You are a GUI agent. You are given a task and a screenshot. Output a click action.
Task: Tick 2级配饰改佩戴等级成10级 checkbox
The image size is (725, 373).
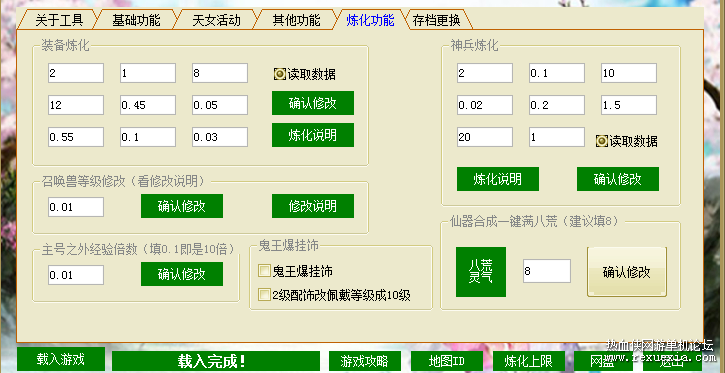334,295
